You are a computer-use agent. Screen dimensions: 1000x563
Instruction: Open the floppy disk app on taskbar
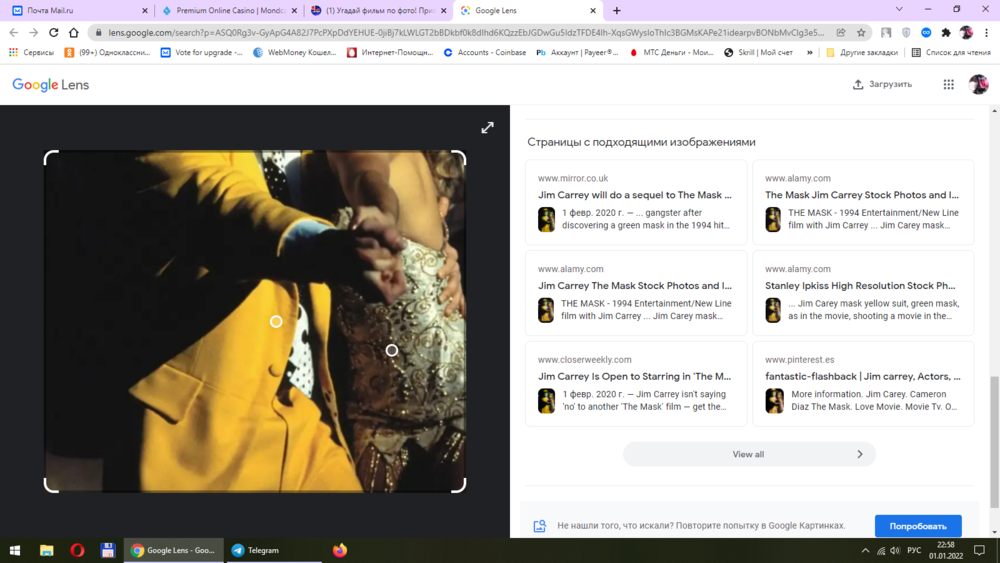(x=108, y=550)
